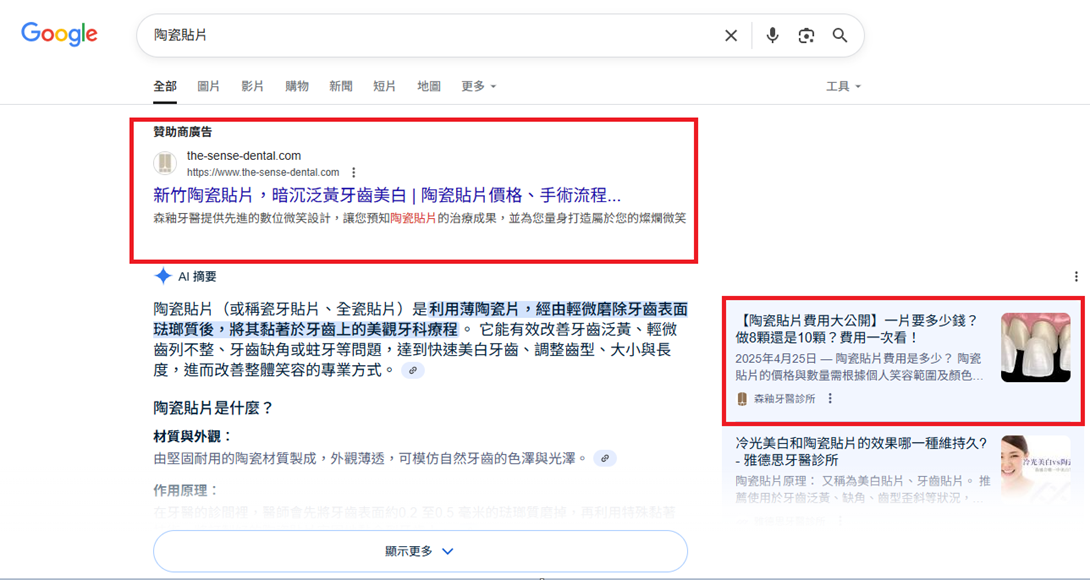The height and width of the screenshot is (580, 1090).
Task: Click the 材質與外觀： subheading text
Action: click(193, 437)
